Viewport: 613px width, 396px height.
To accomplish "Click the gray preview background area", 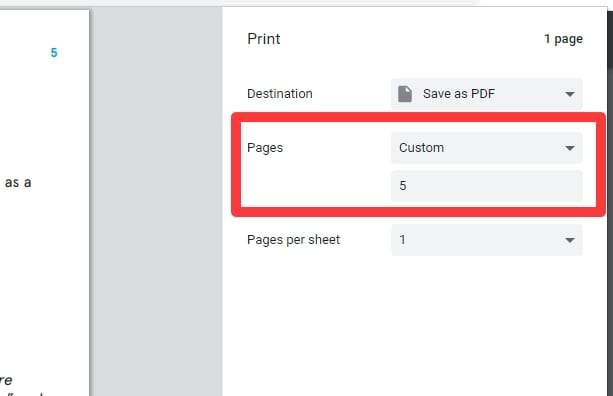I will click(x=156, y=201).
